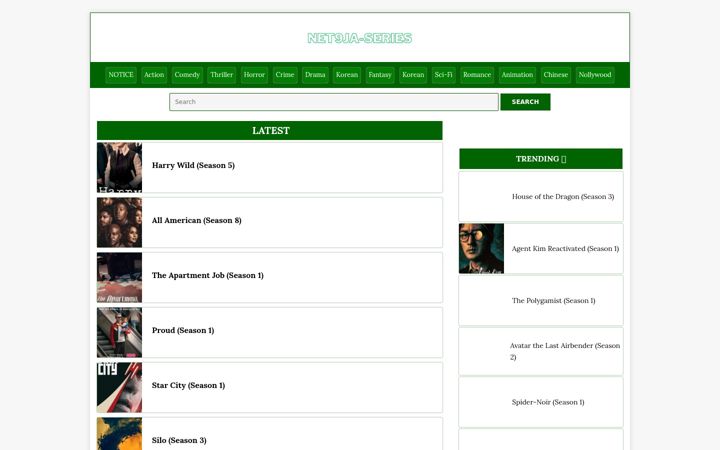Select the Animation category

point(517,75)
